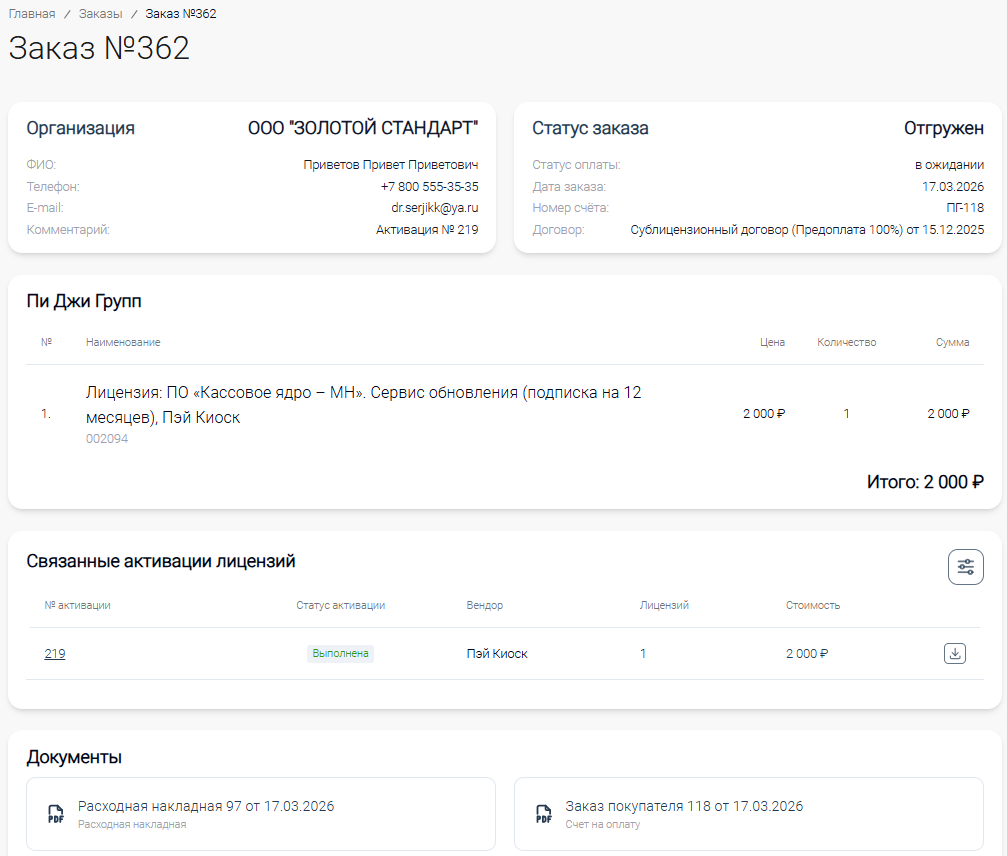Click the email dr.serjikk@ya.ru
The image size is (1007, 856).
pyautogui.click(x=434, y=208)
